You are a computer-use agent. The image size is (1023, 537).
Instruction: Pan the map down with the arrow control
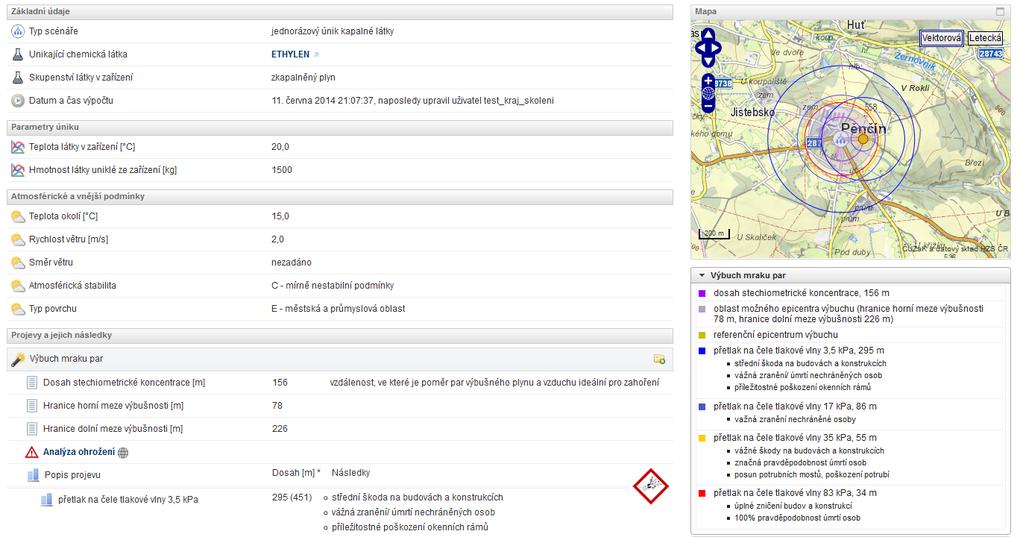pos(708,61)
